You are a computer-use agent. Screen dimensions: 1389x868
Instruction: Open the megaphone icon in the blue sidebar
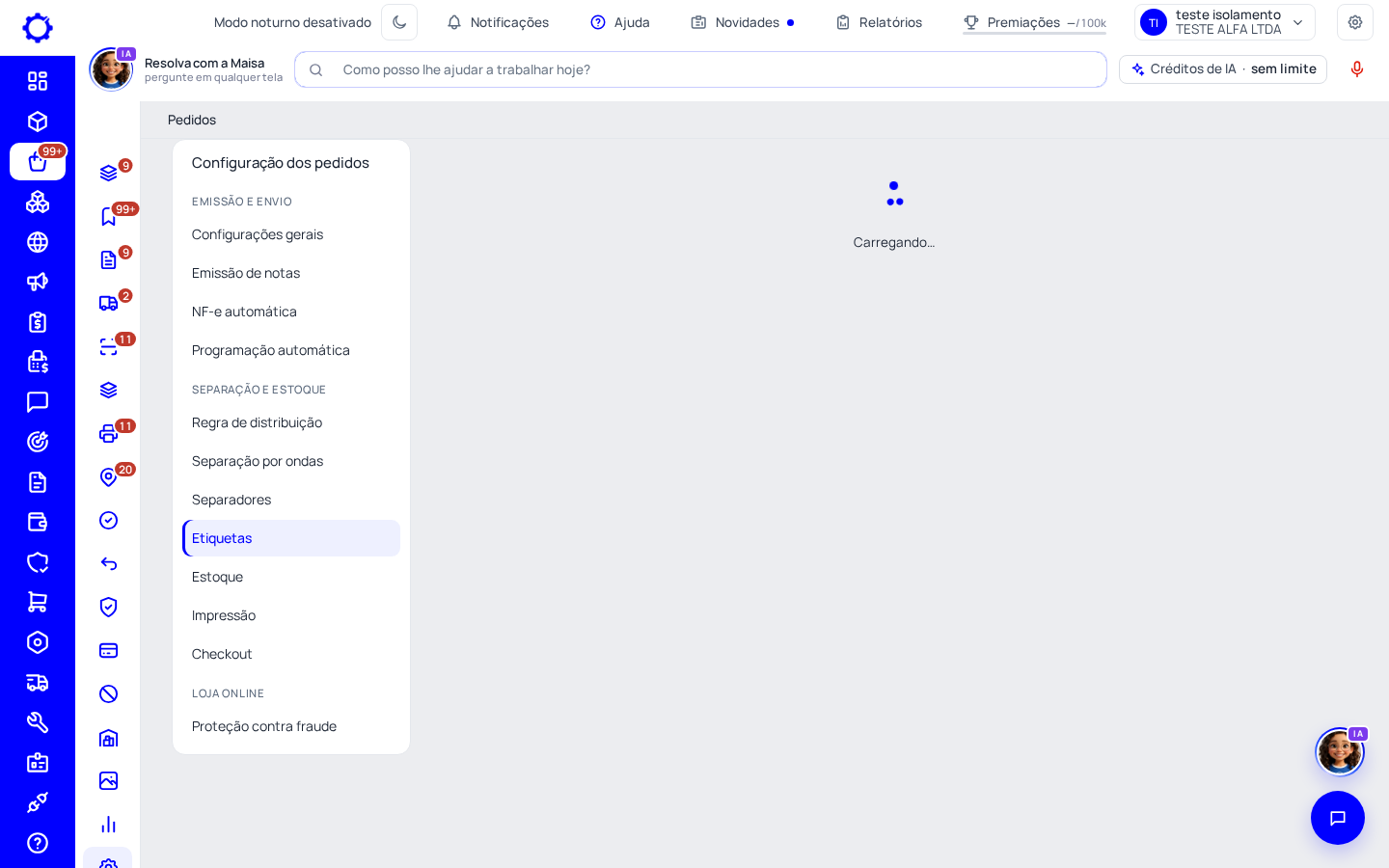38,282
